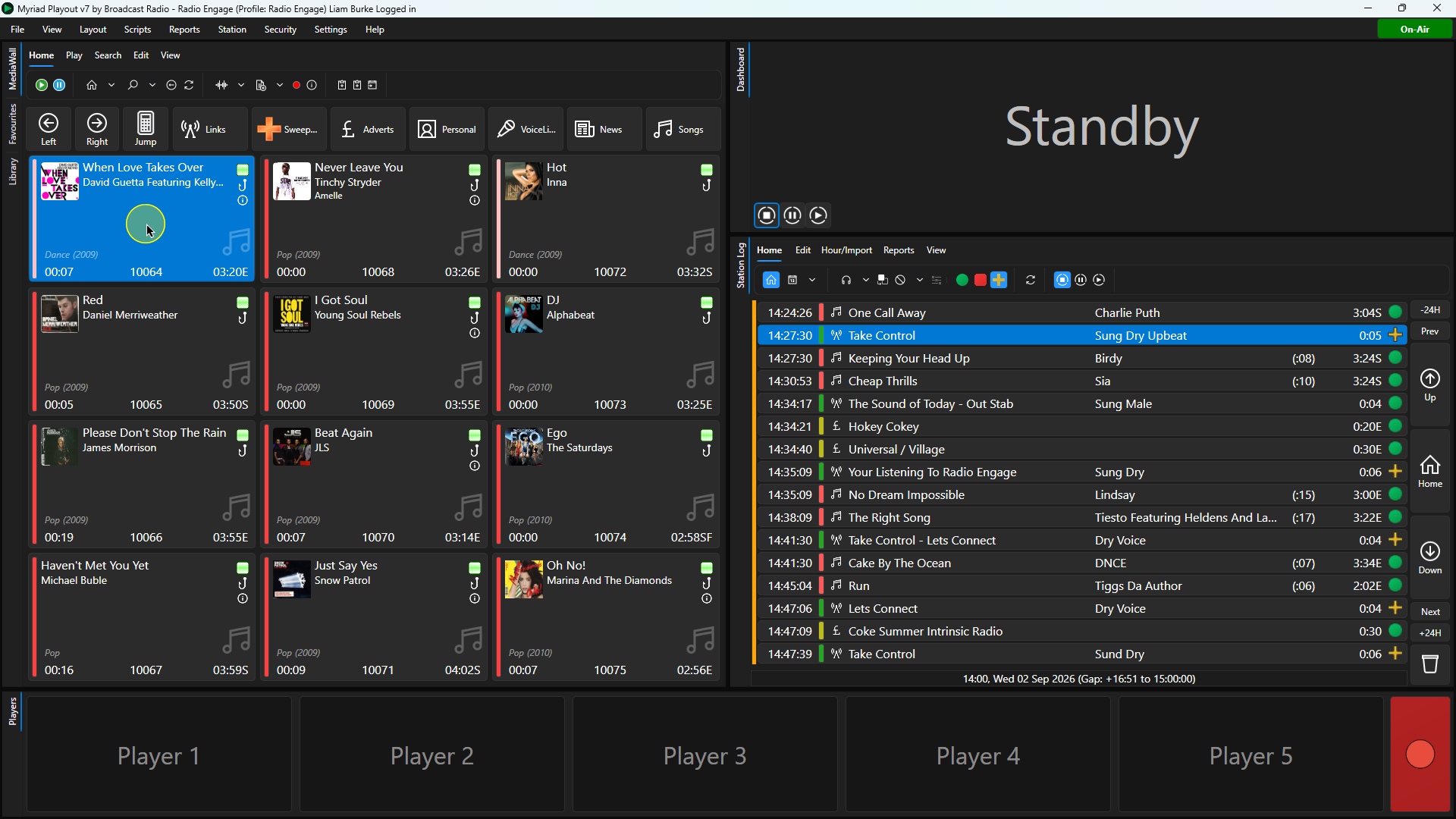Click the +24H navigation button

click(x=1429, y=632)
